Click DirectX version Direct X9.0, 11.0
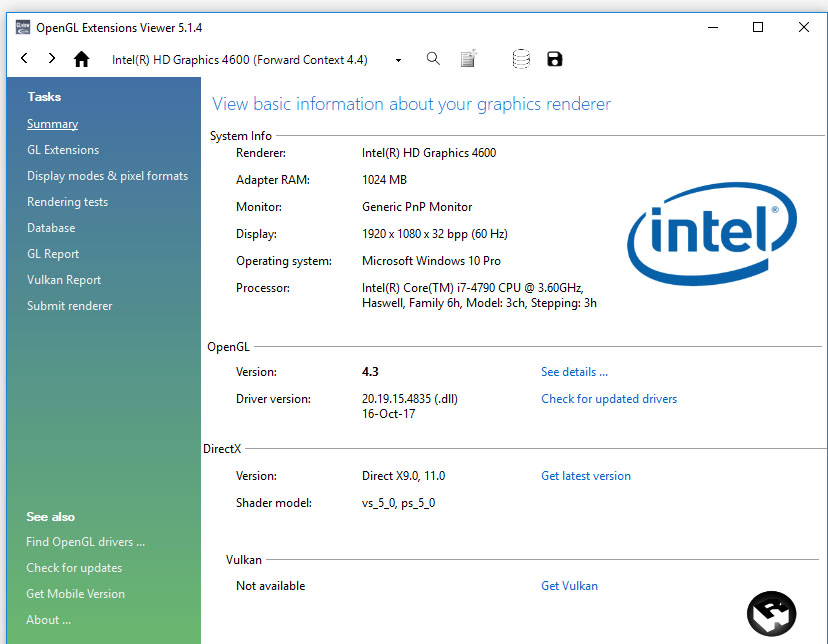 [403, 476]
